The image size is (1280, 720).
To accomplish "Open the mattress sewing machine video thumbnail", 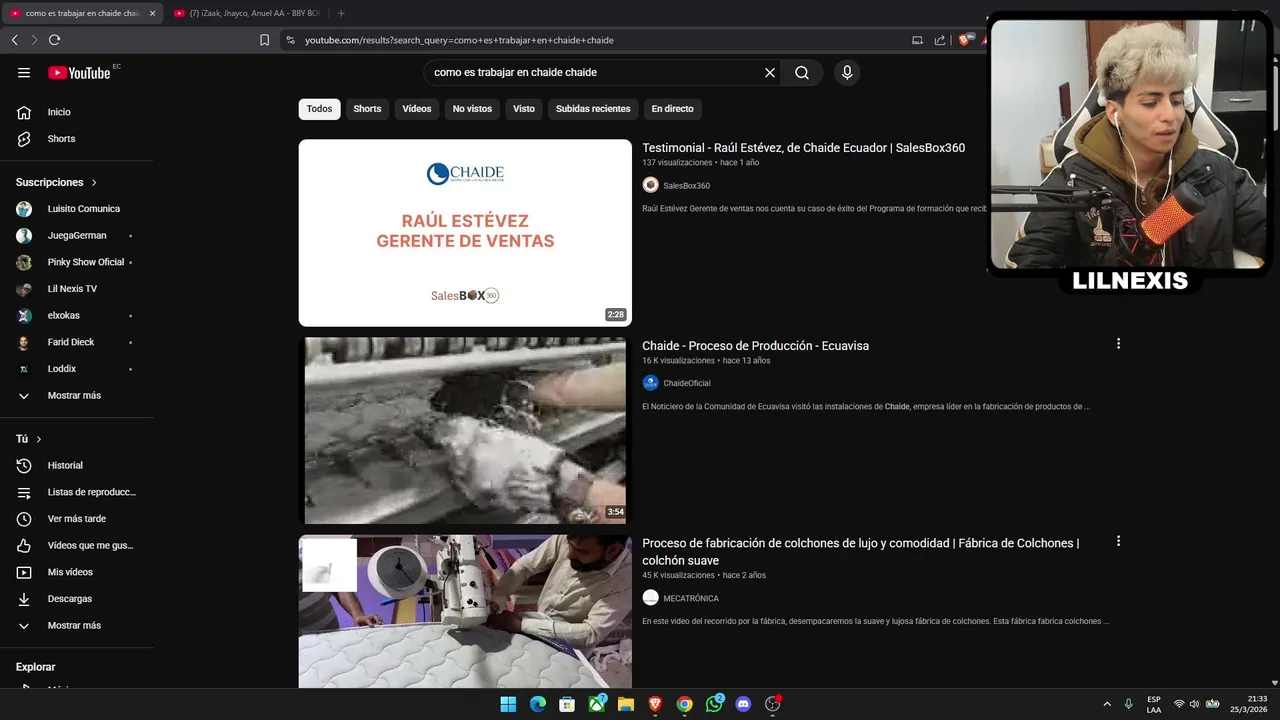I will pyautogui.click(x=465, y=611).
